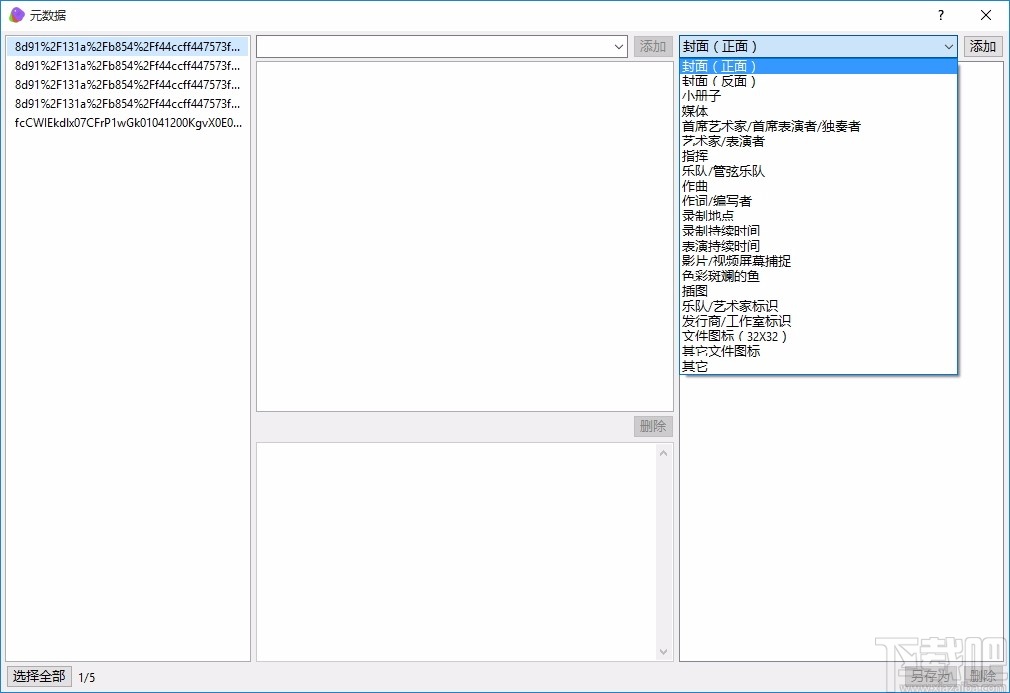Click the middle 删除 button

click(x=652, y=426)
